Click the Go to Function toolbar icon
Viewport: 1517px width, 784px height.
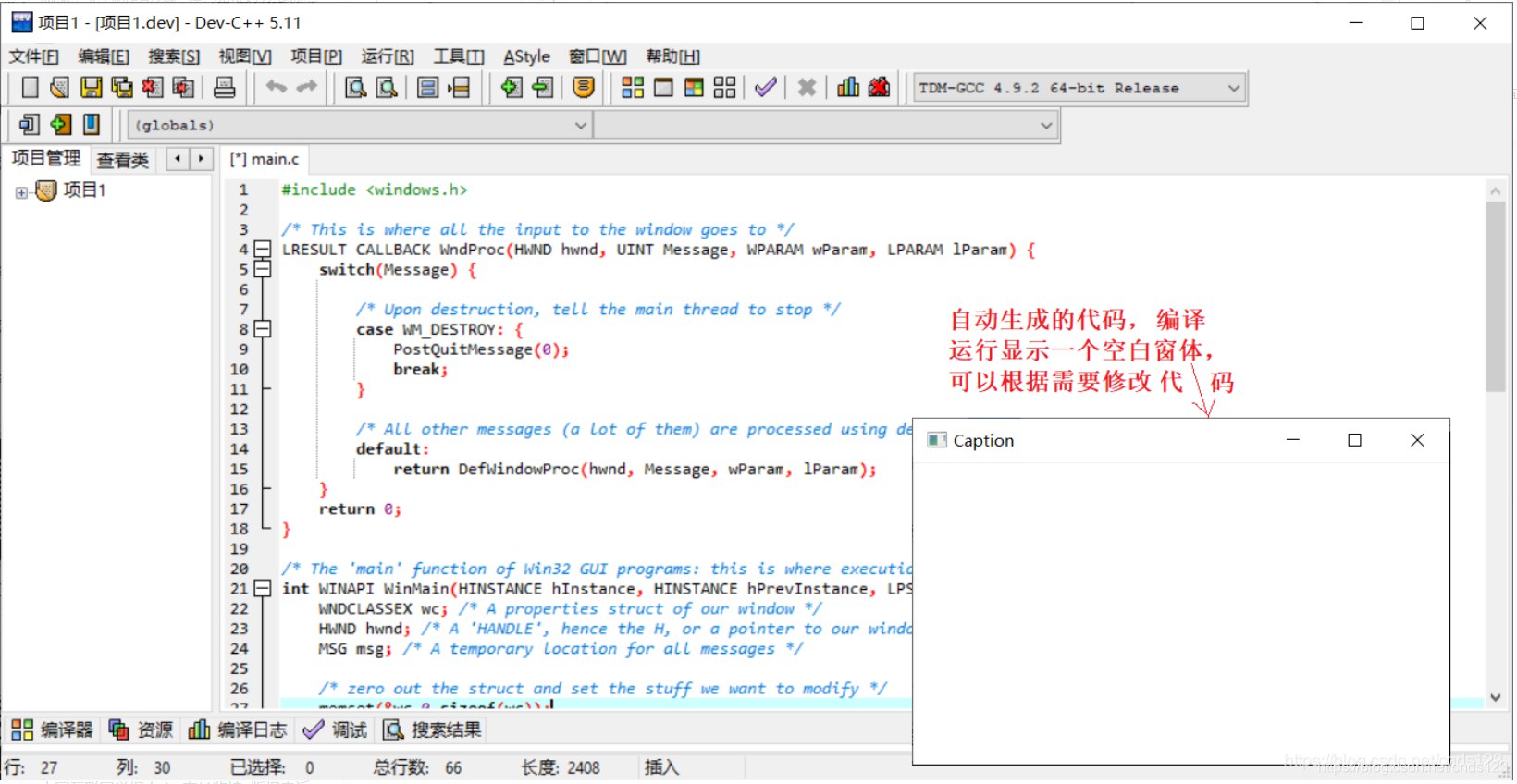coord(427,88)
